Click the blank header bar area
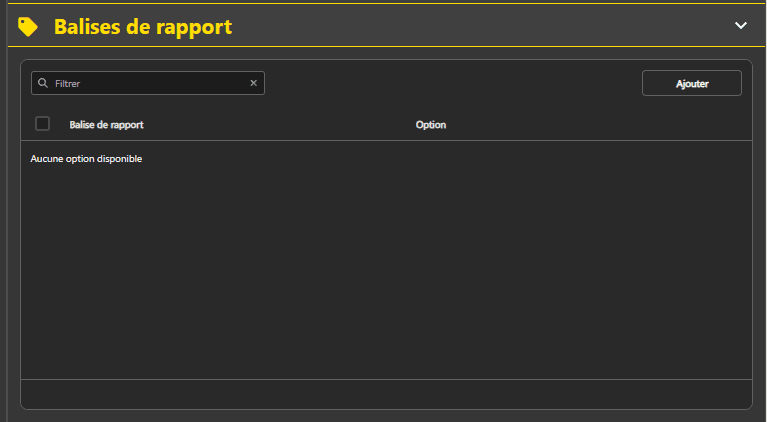 pos(480,26)
